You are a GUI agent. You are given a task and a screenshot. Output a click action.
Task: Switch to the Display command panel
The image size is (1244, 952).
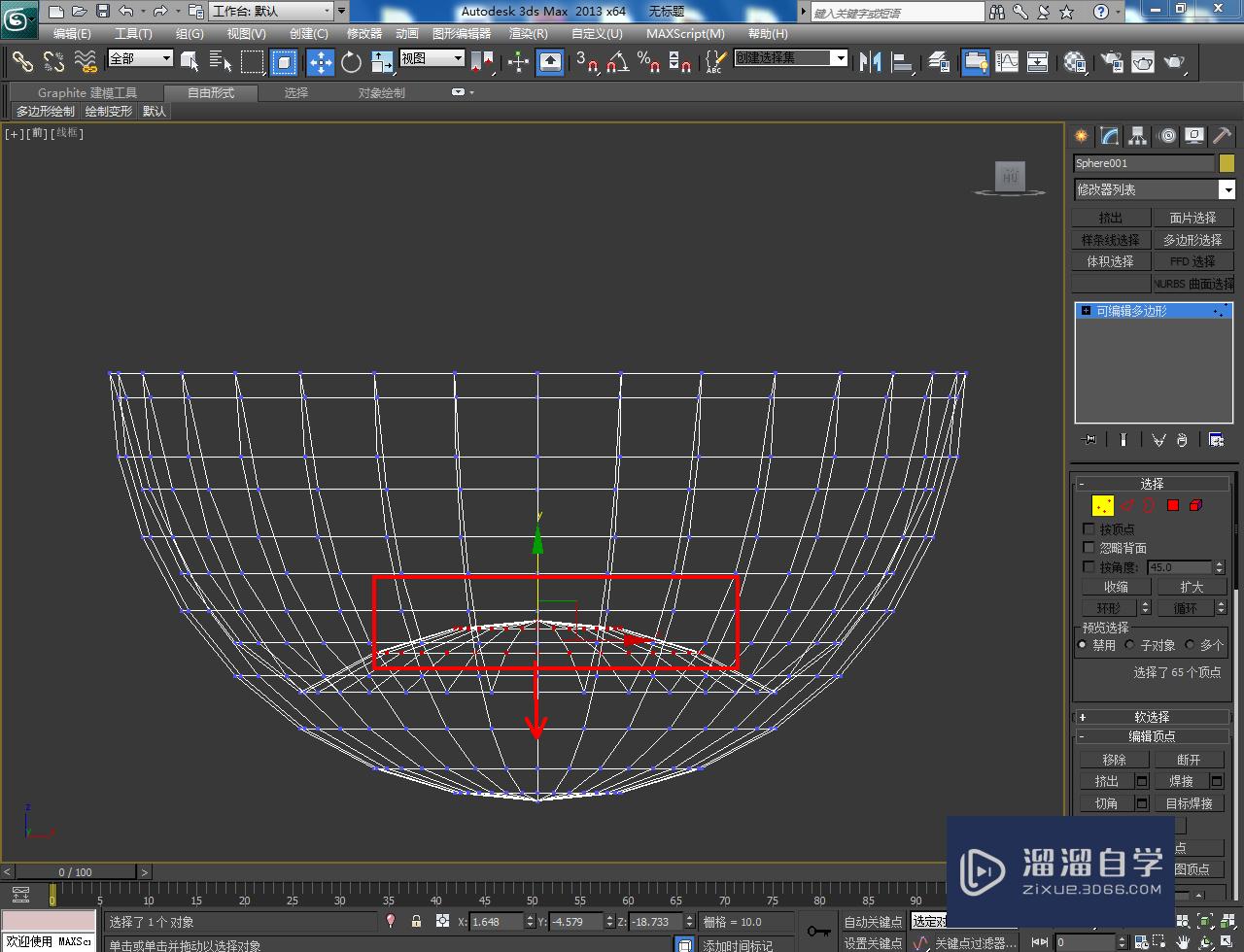click(1194, 136)
